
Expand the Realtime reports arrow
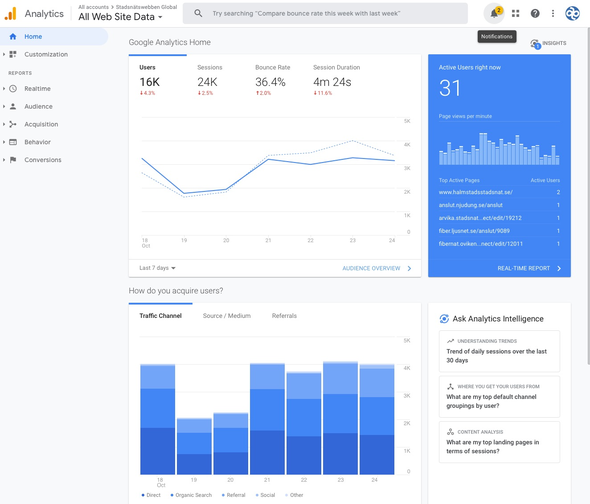pos(4,88)
